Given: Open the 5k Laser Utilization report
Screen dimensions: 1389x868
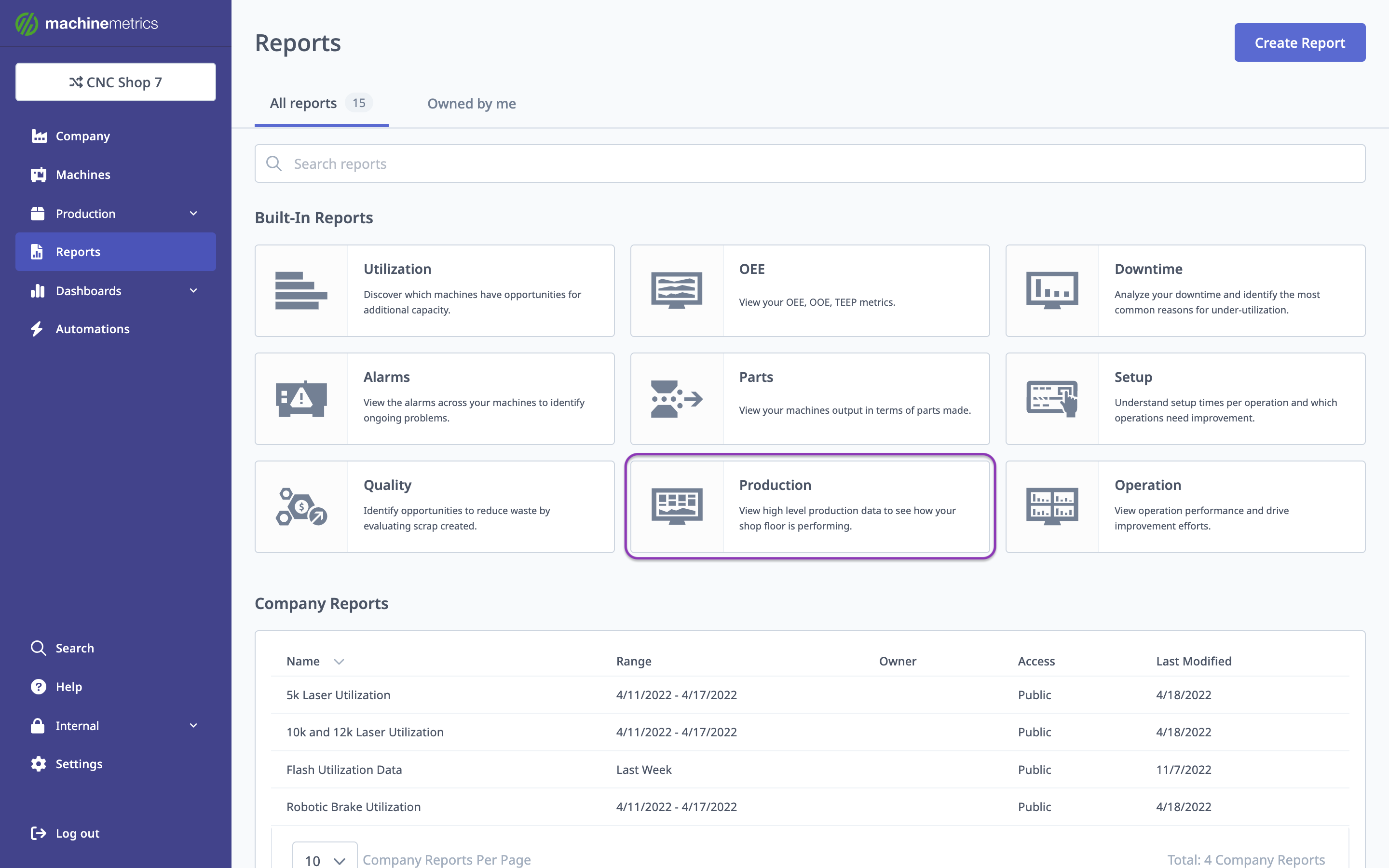Looking at the screenshot, I should 338,695.
